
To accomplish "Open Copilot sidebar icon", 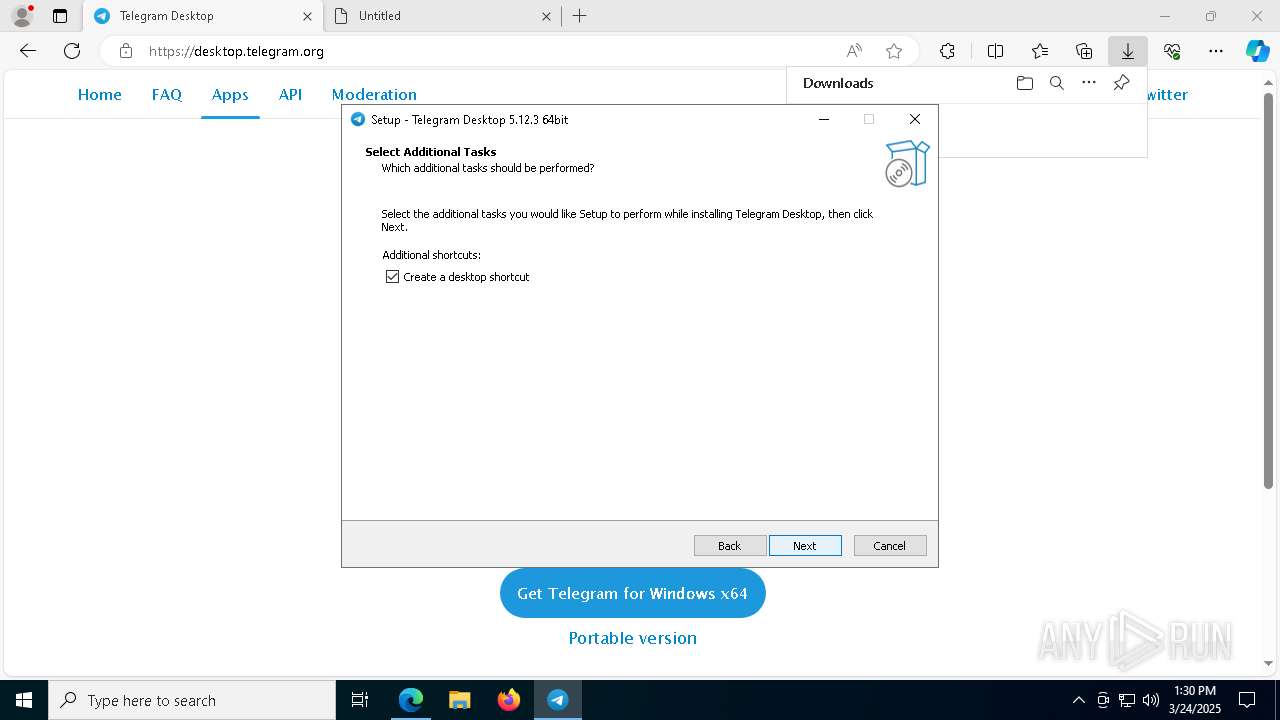I will 1257,51.
